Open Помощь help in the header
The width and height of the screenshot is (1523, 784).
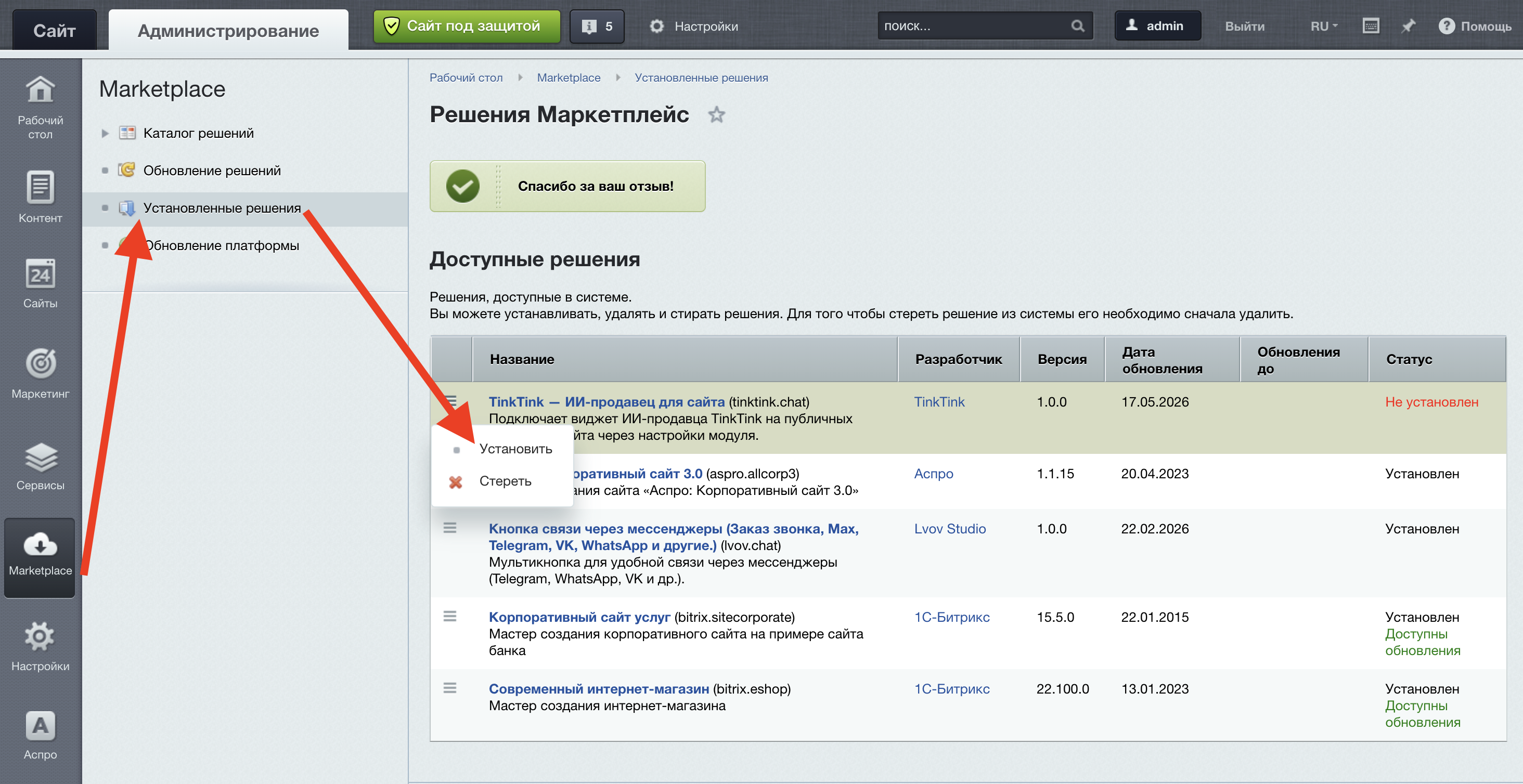point(1475,26)
